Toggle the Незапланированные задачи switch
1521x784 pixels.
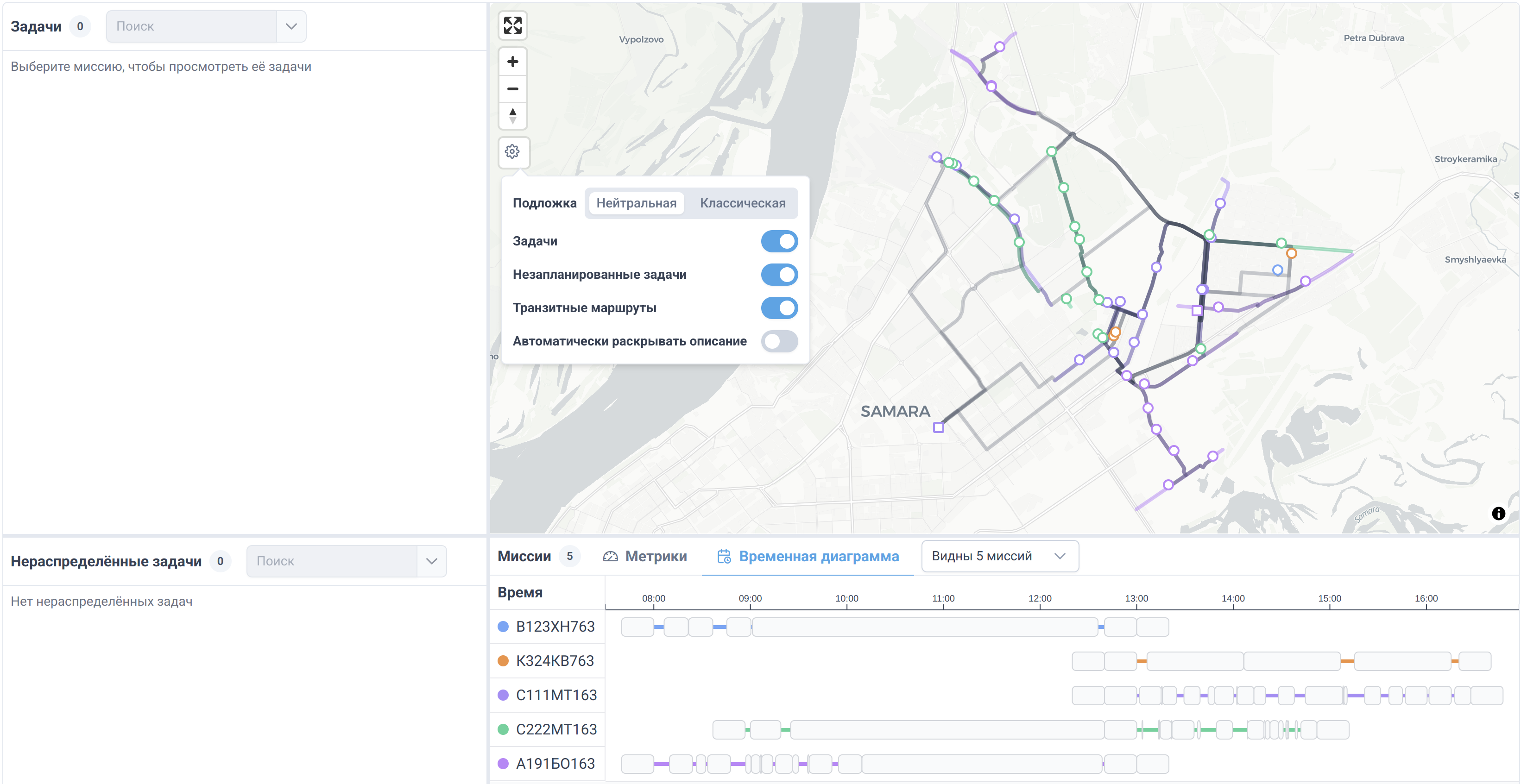pos(779,275)
